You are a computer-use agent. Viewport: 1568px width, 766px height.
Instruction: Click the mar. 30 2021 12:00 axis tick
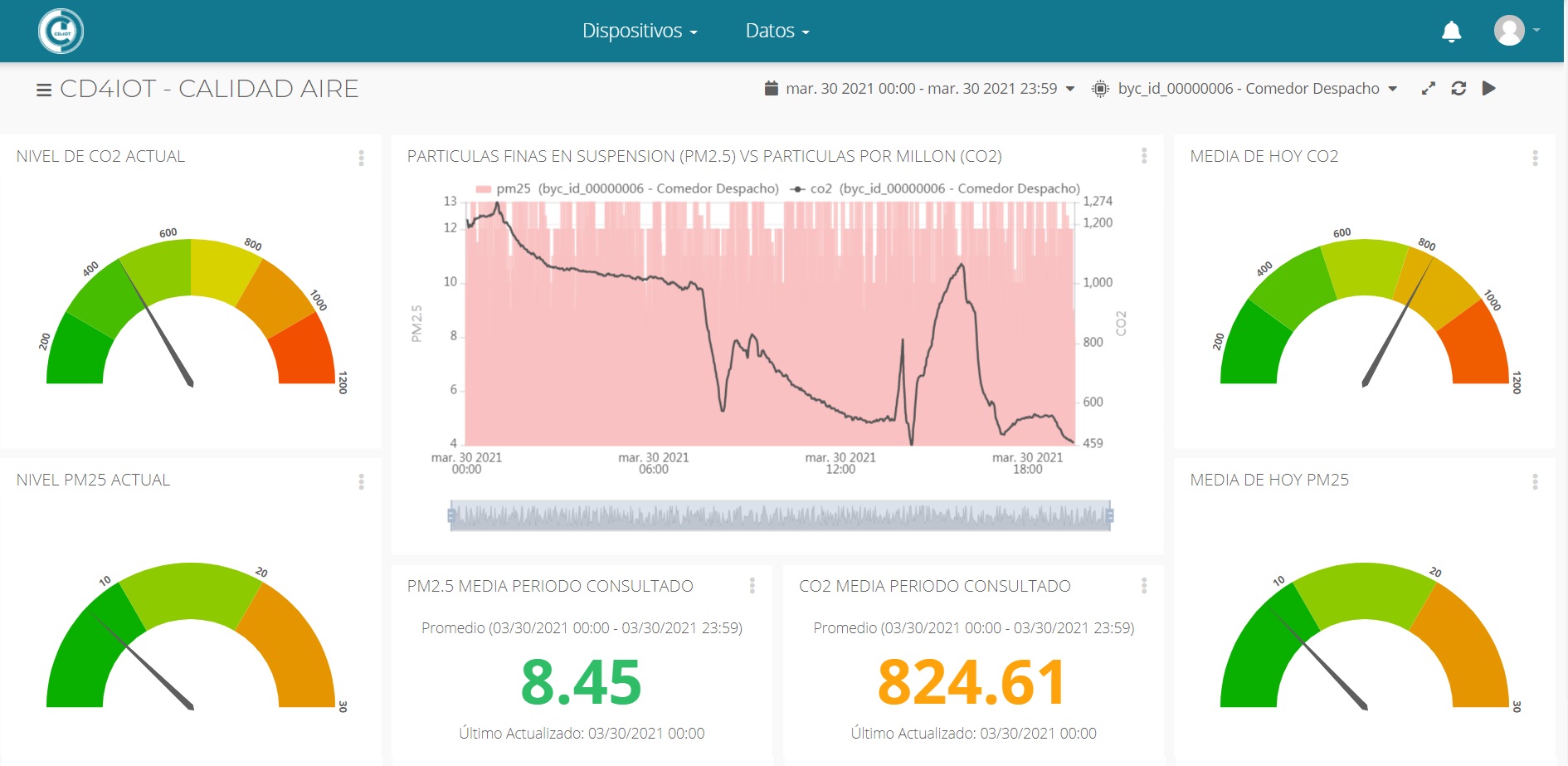(x=840, y=463)
